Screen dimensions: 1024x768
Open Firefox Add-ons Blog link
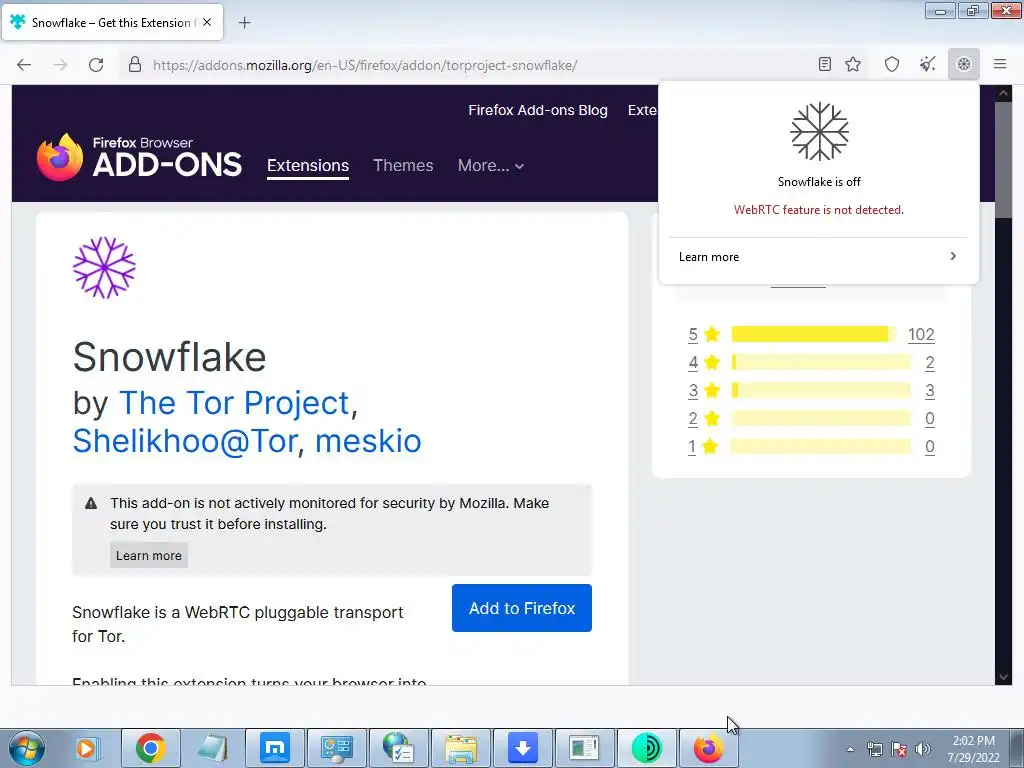(537, 110)
